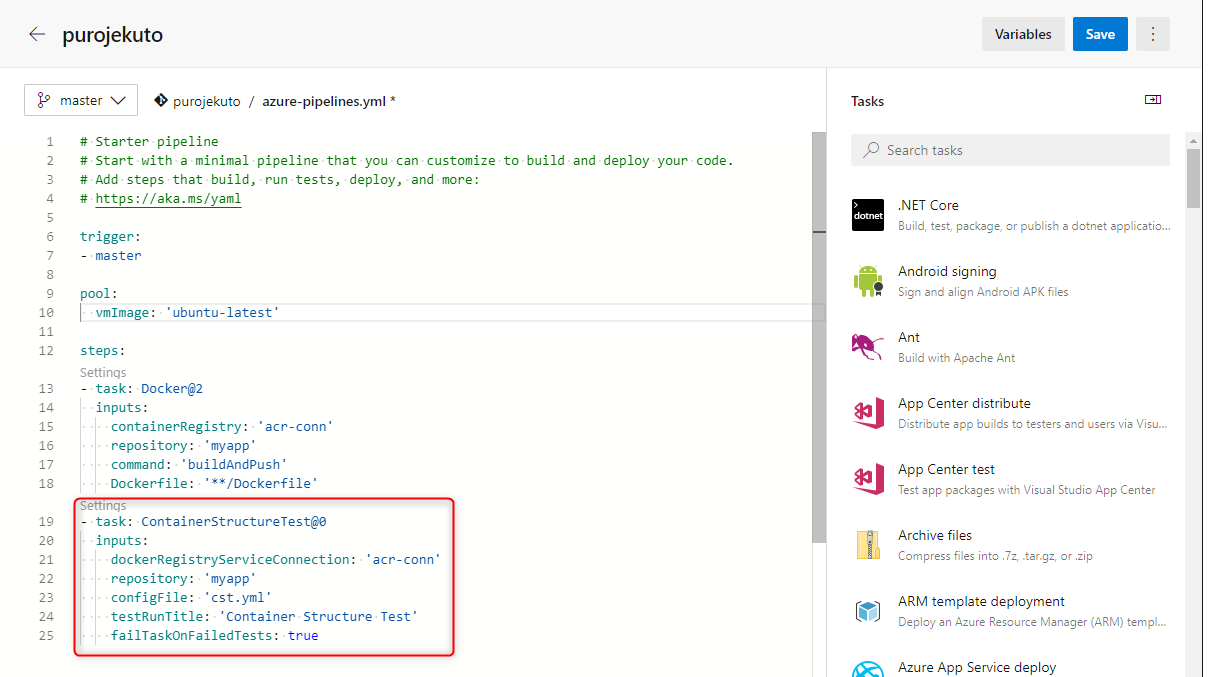Click the 'Container Structure Test' title value
1208x677 pixels.
tap(318, 616)
